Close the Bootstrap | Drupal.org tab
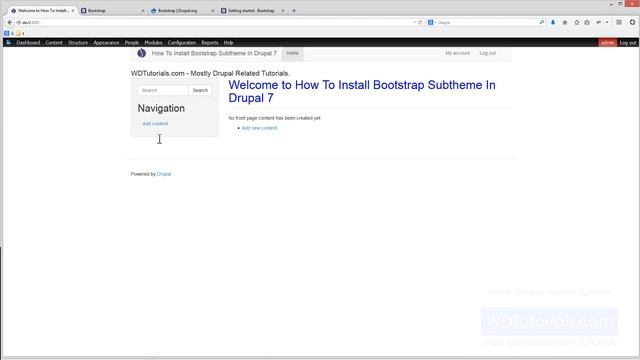This screenshot has width=640, height=360. [x=213, y=11]
